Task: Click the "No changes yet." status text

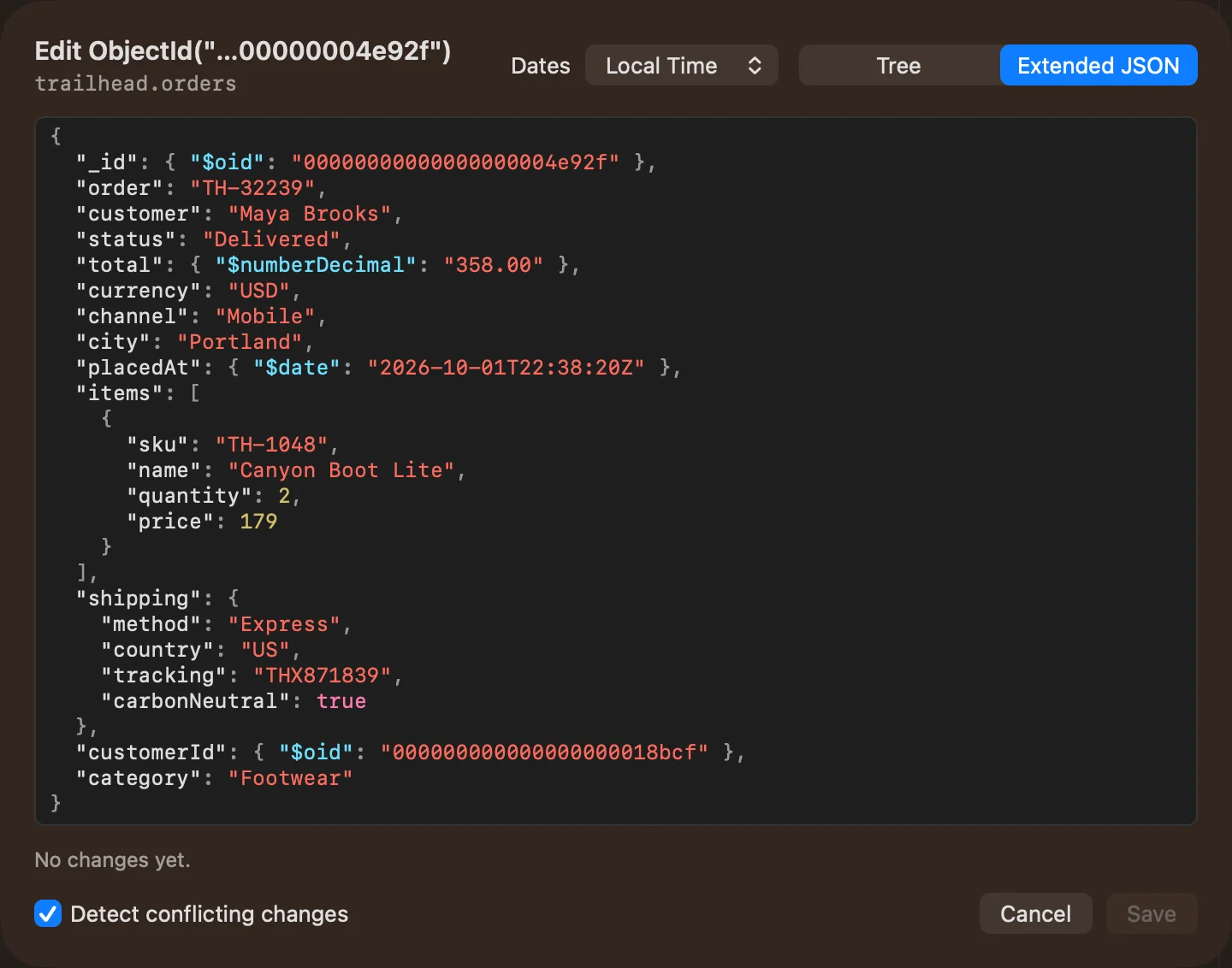Action: (112, 860)
